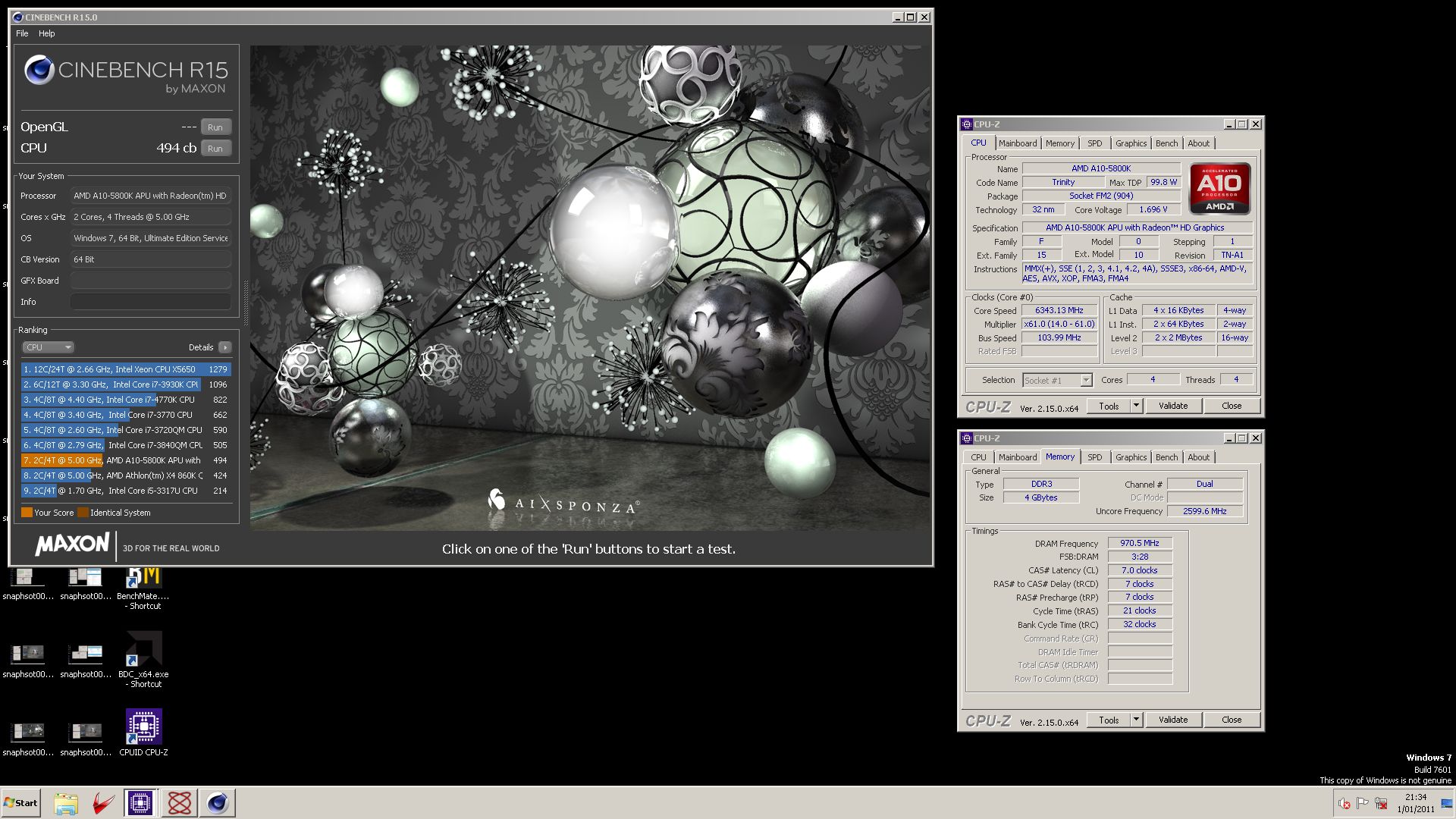Select ranking row AMD Athlon X4 860K
This screenshot has width=1456, height=819.
[126, 475]
